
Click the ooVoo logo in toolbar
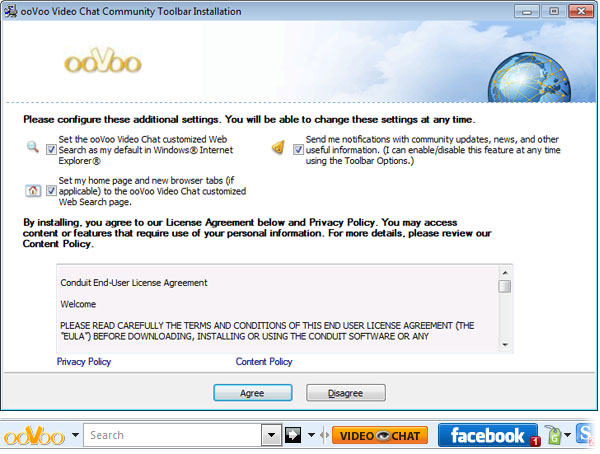pyautogui.click(x=34, y=436)
